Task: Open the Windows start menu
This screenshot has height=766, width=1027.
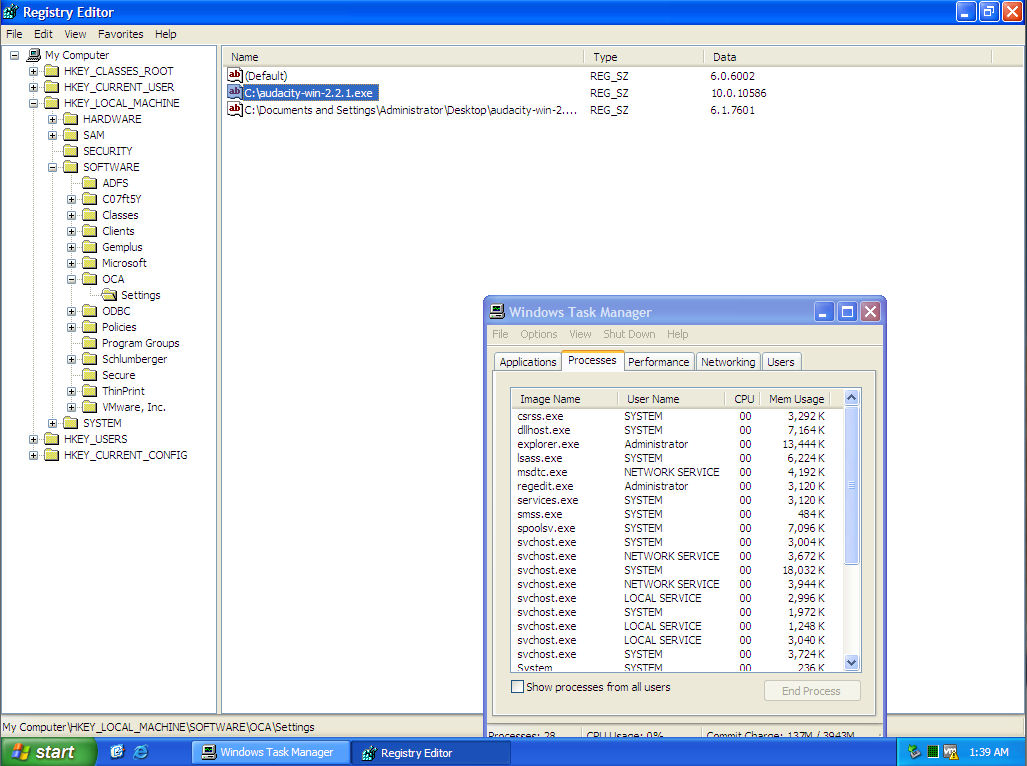Action: [x=48, y=752]
